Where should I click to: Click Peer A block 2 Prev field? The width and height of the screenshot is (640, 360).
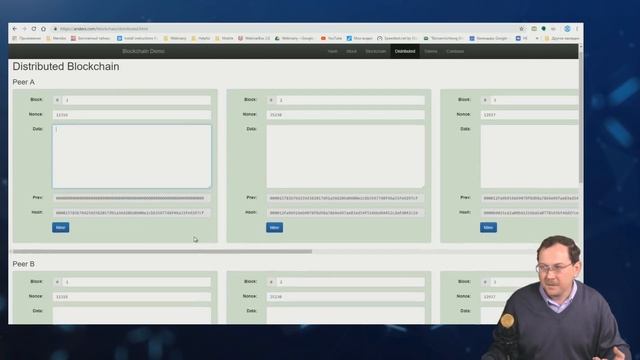346,198
